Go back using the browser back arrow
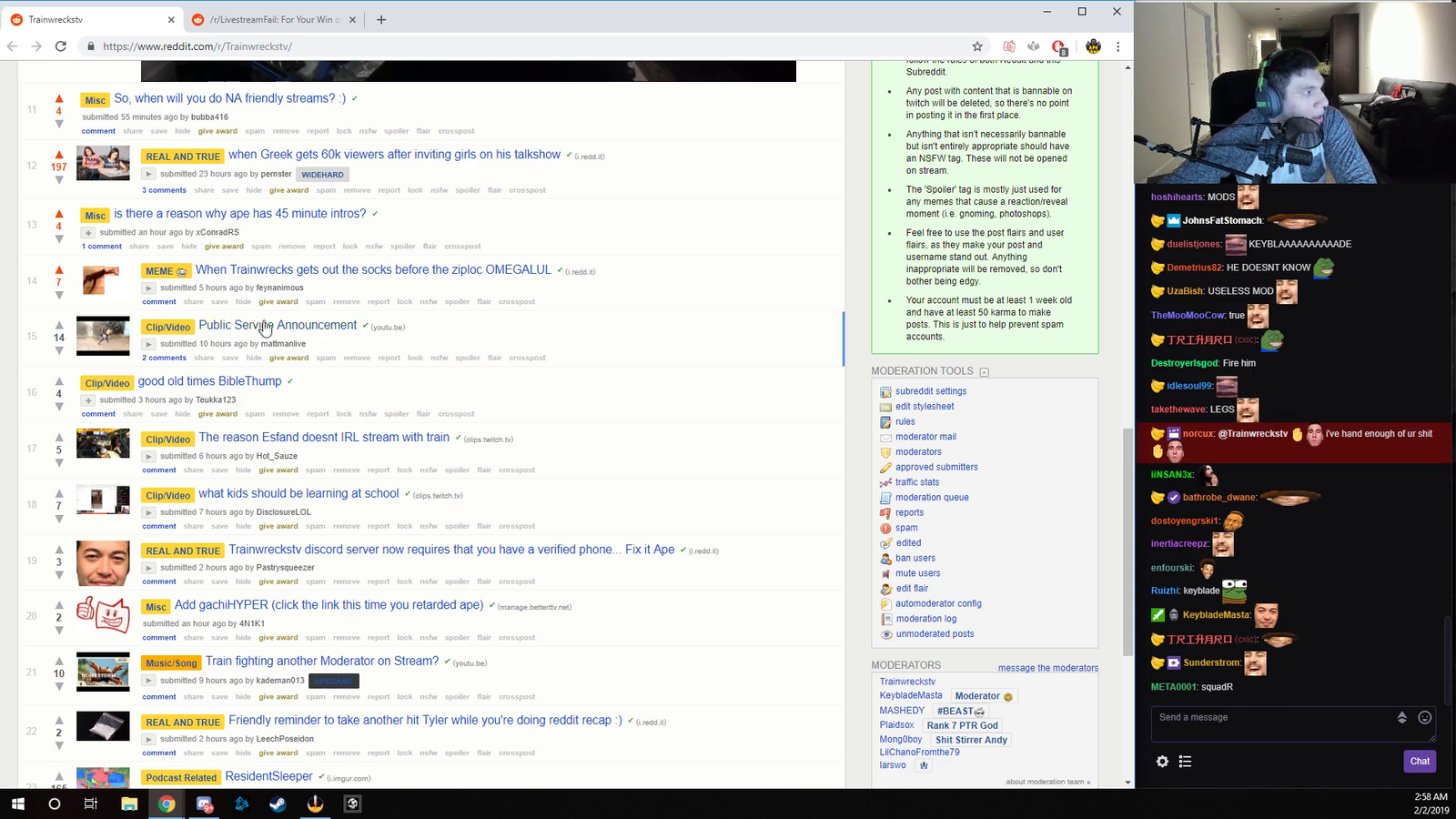Image resolution: width=1456 pixels, height=819 pixels. (x=13, y=46)
